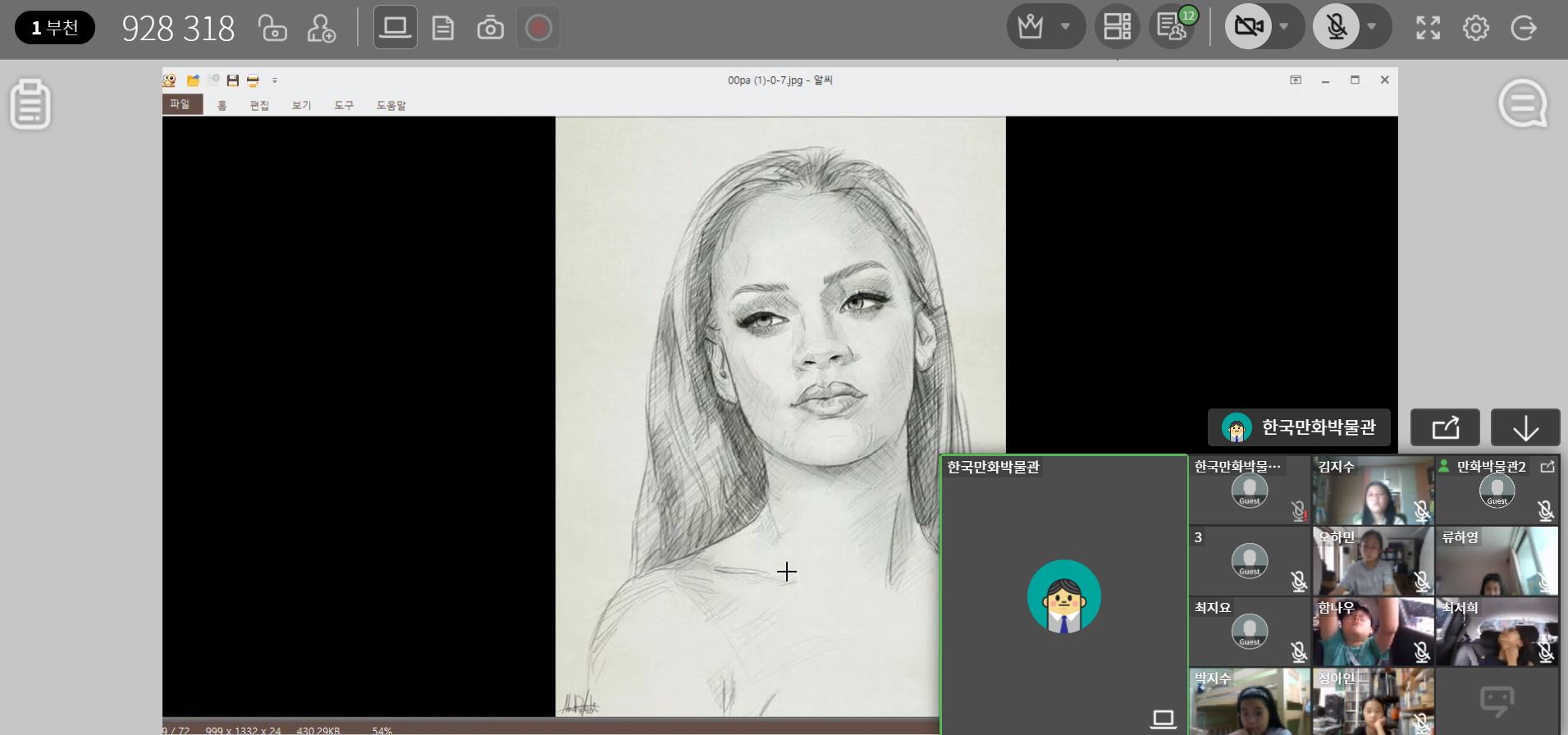
Task: Click muted mic icon on participant 3 tile
Action: (1298, 582)
